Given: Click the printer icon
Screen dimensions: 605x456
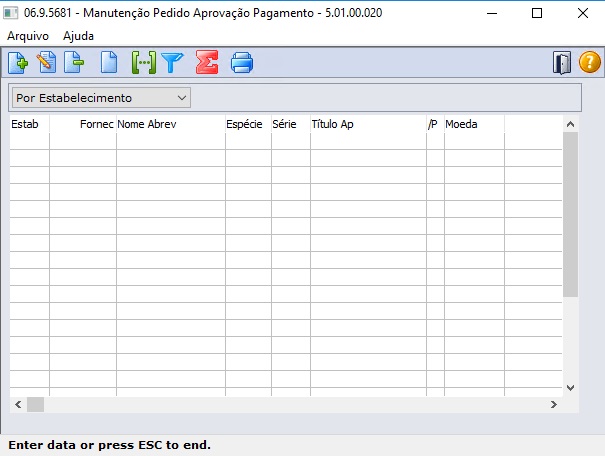Looking at the screenshot, I should click(x=242, y=63).
